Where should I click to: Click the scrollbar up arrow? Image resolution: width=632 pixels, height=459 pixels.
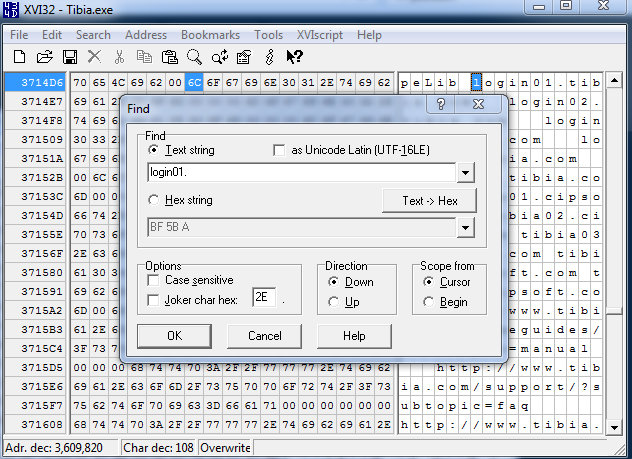tap(614, 81)
